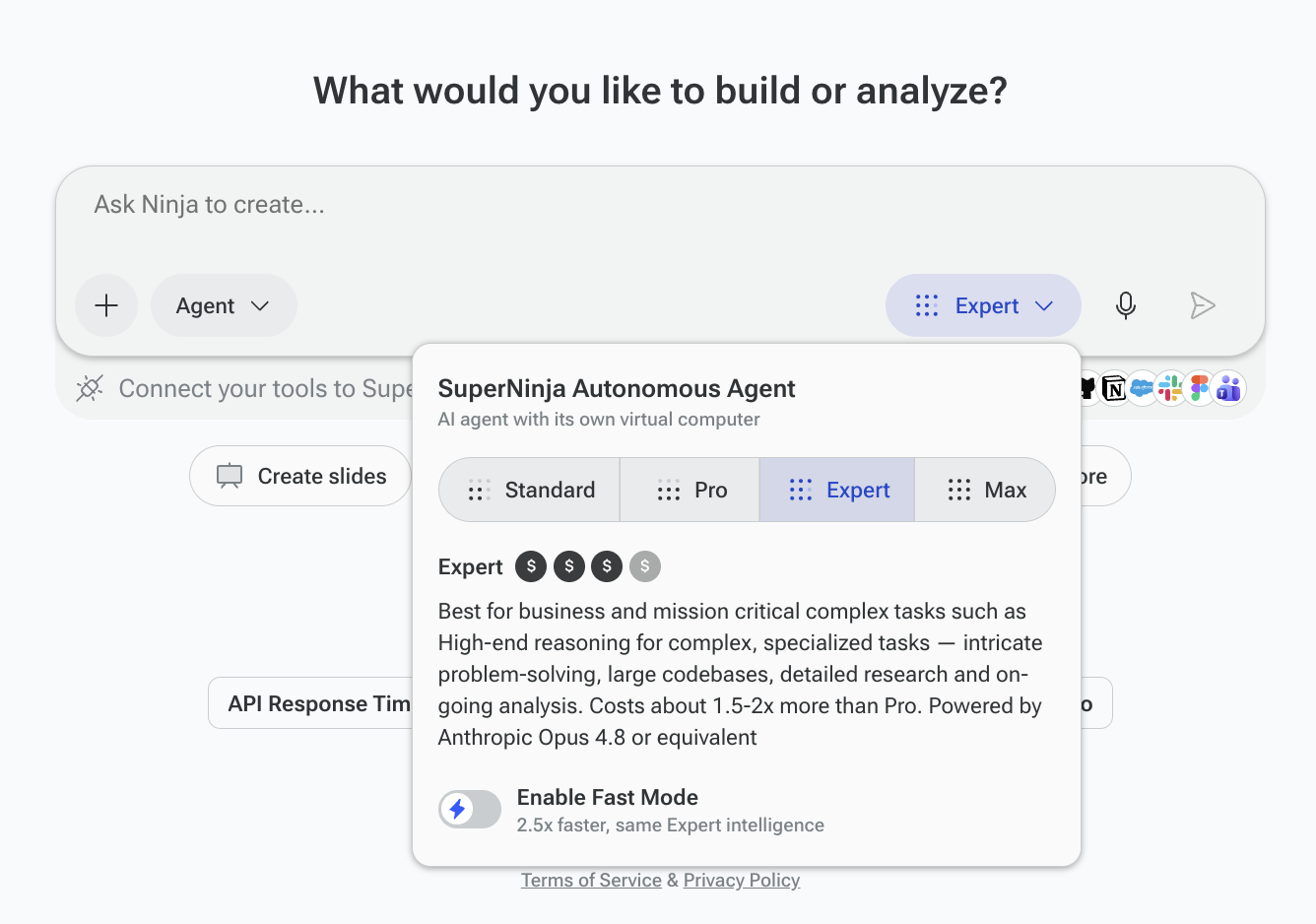Open the Figma integration icon

click(1199, 388)
